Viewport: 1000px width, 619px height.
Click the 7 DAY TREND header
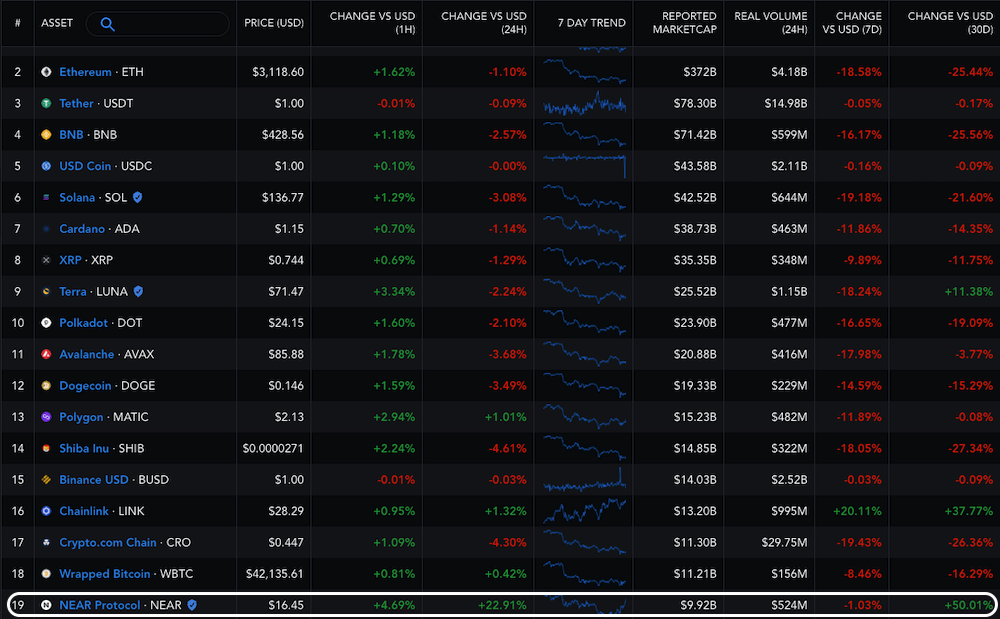591,23
